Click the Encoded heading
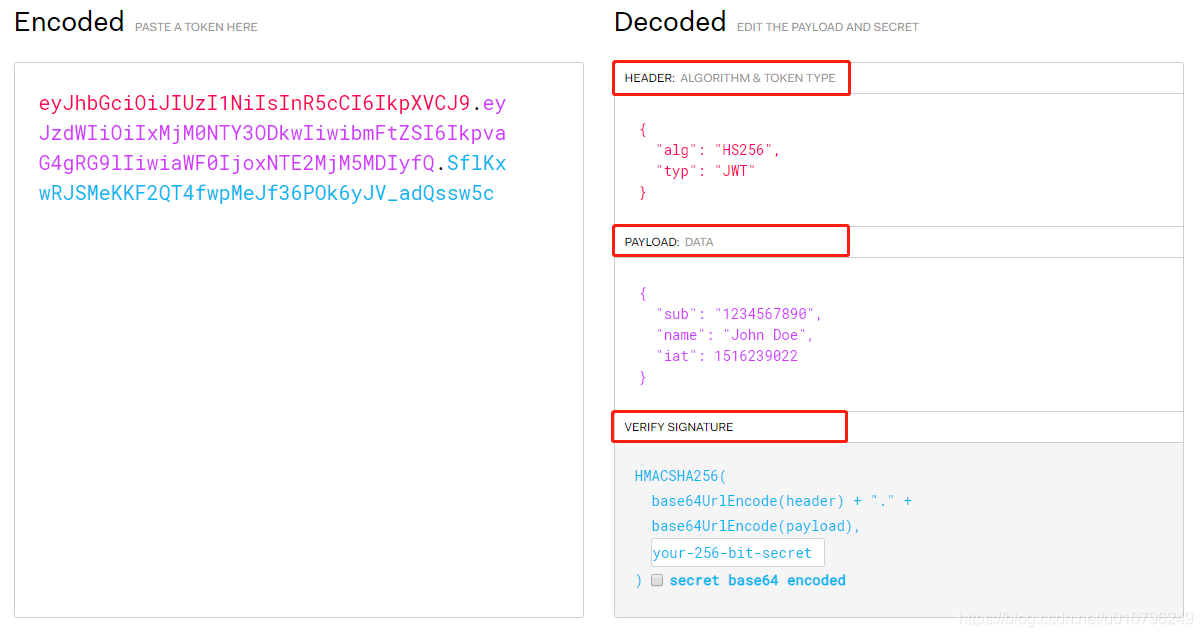Image resolution: width=1203 pixels, height=637 pixels. tap(69, 22)
